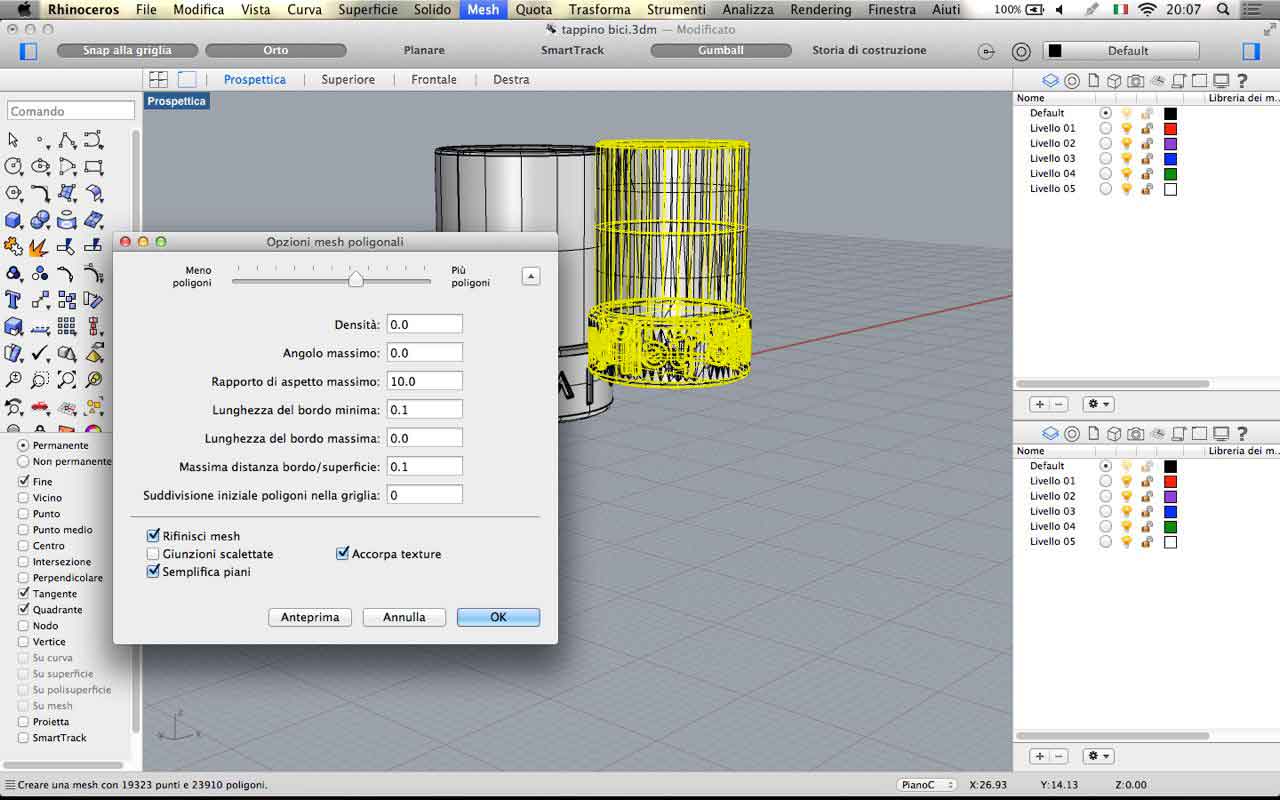Click the Anteprima button
Screen dimensions: 1280x800
click(x=310, y=617)
